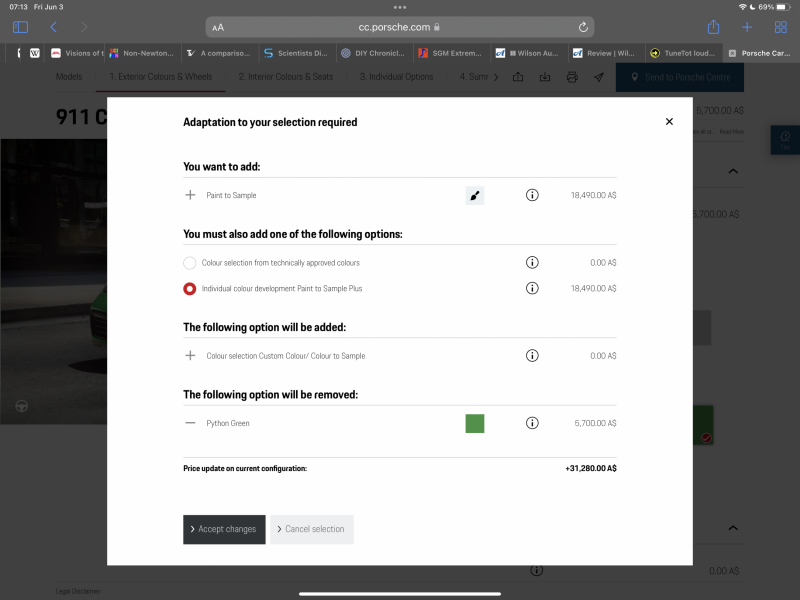Open info for Paint to Sample
Viewport: 800px width, 600px height.
[x=532, y=195]
